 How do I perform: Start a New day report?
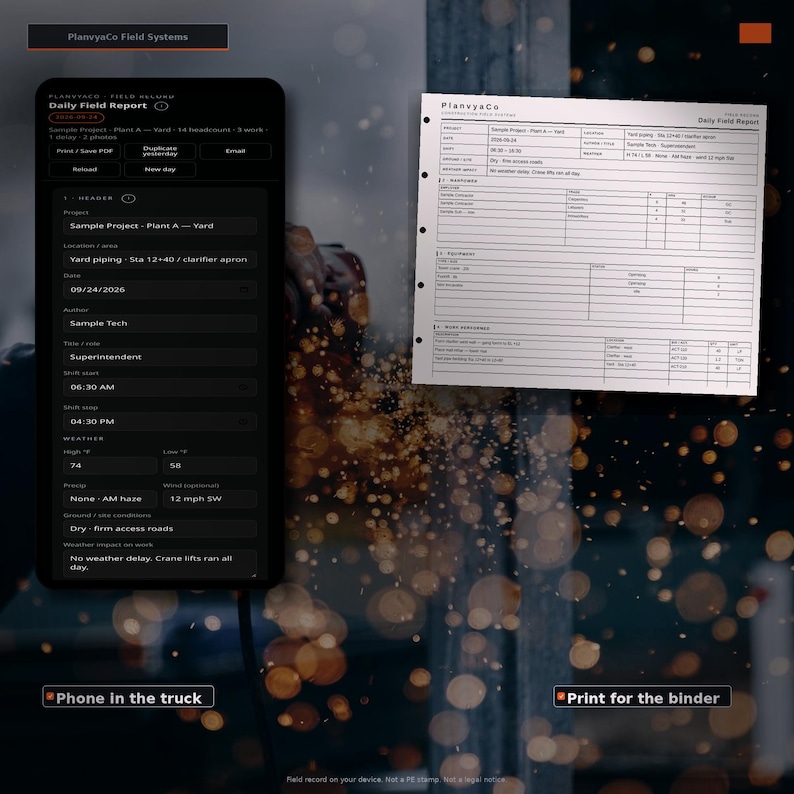tap(160, 170)
